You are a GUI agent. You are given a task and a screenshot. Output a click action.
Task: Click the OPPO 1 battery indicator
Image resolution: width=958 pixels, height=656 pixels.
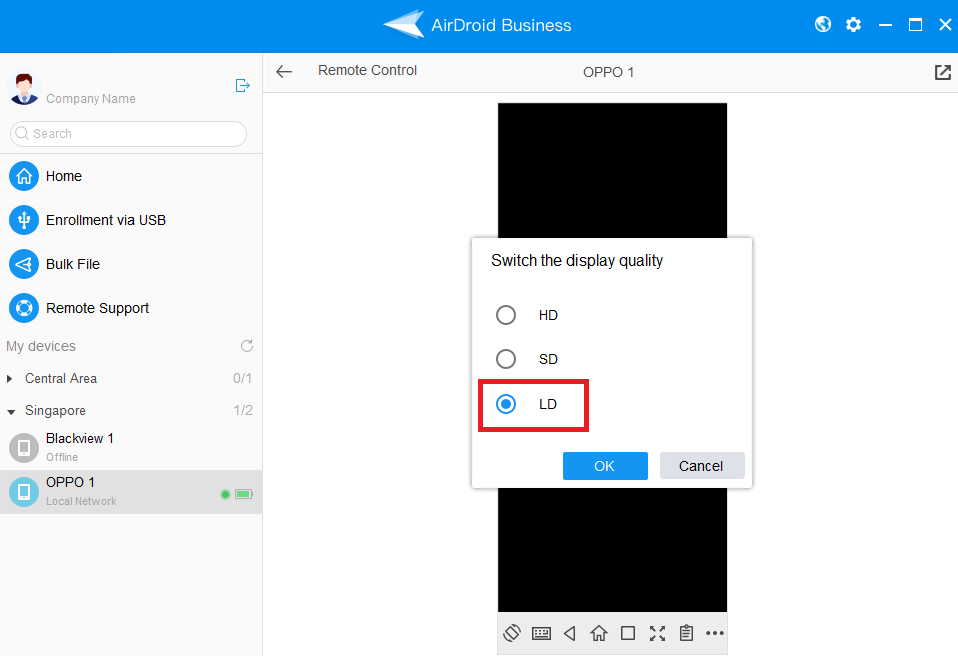[244, 494]
